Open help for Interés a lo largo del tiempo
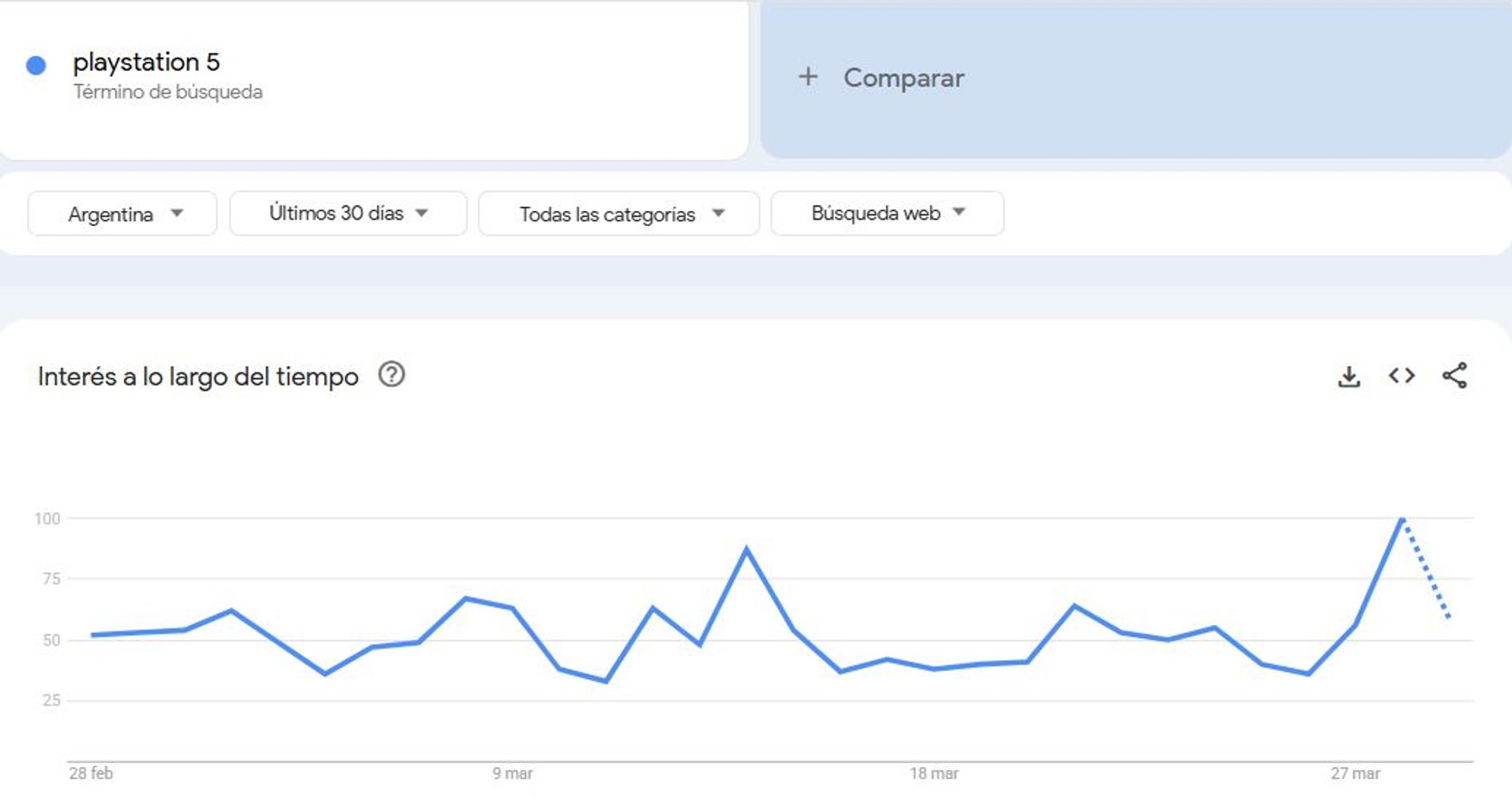This screenshot has height=799, width=1512. (391, 375)
